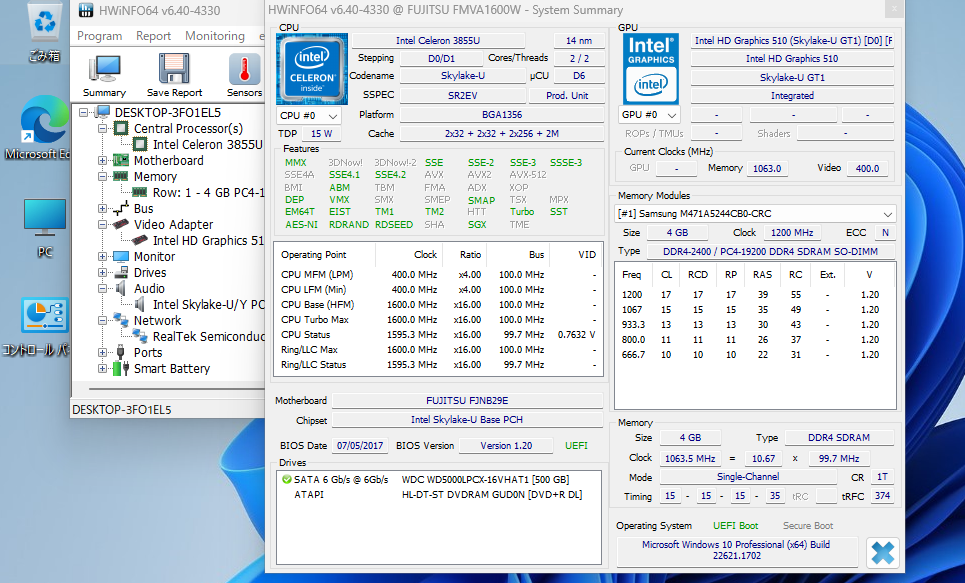The height and width of the screenshot is (583, 965).
Task: Open the GPU #0 selector dropdown
Action: coord(651,115)
